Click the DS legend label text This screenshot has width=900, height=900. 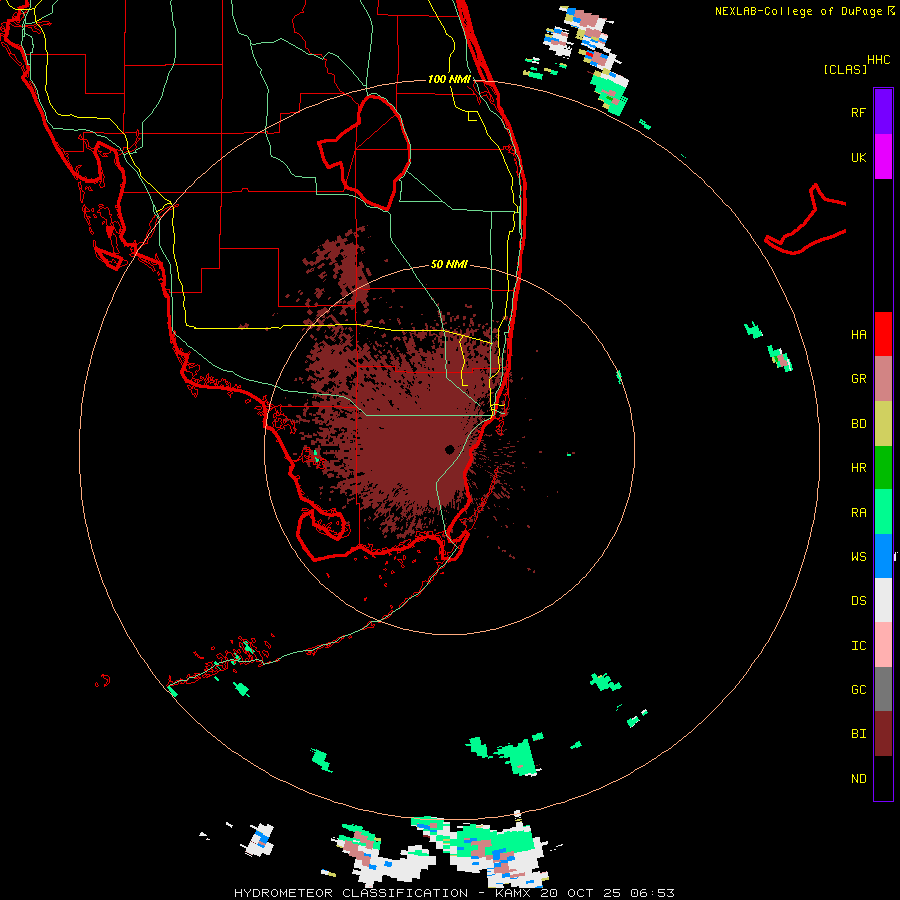tap(858, 600)
